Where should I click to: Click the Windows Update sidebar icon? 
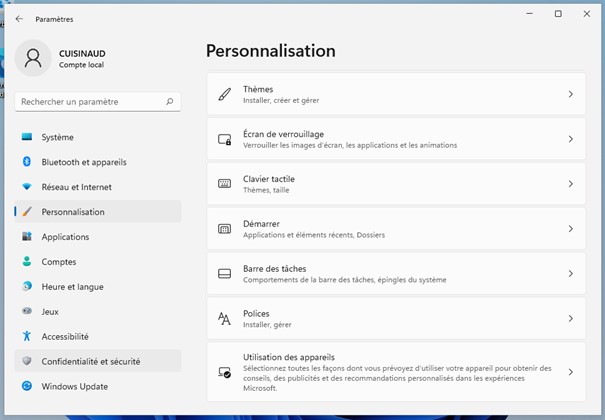pyautogui.click(x=27, y=386)
